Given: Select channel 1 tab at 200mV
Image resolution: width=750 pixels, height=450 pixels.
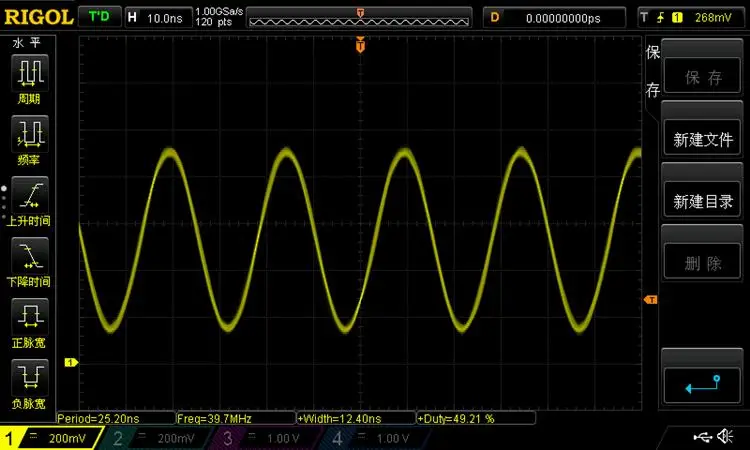Looking at the screenshot, I should click(x=50, y=438).
